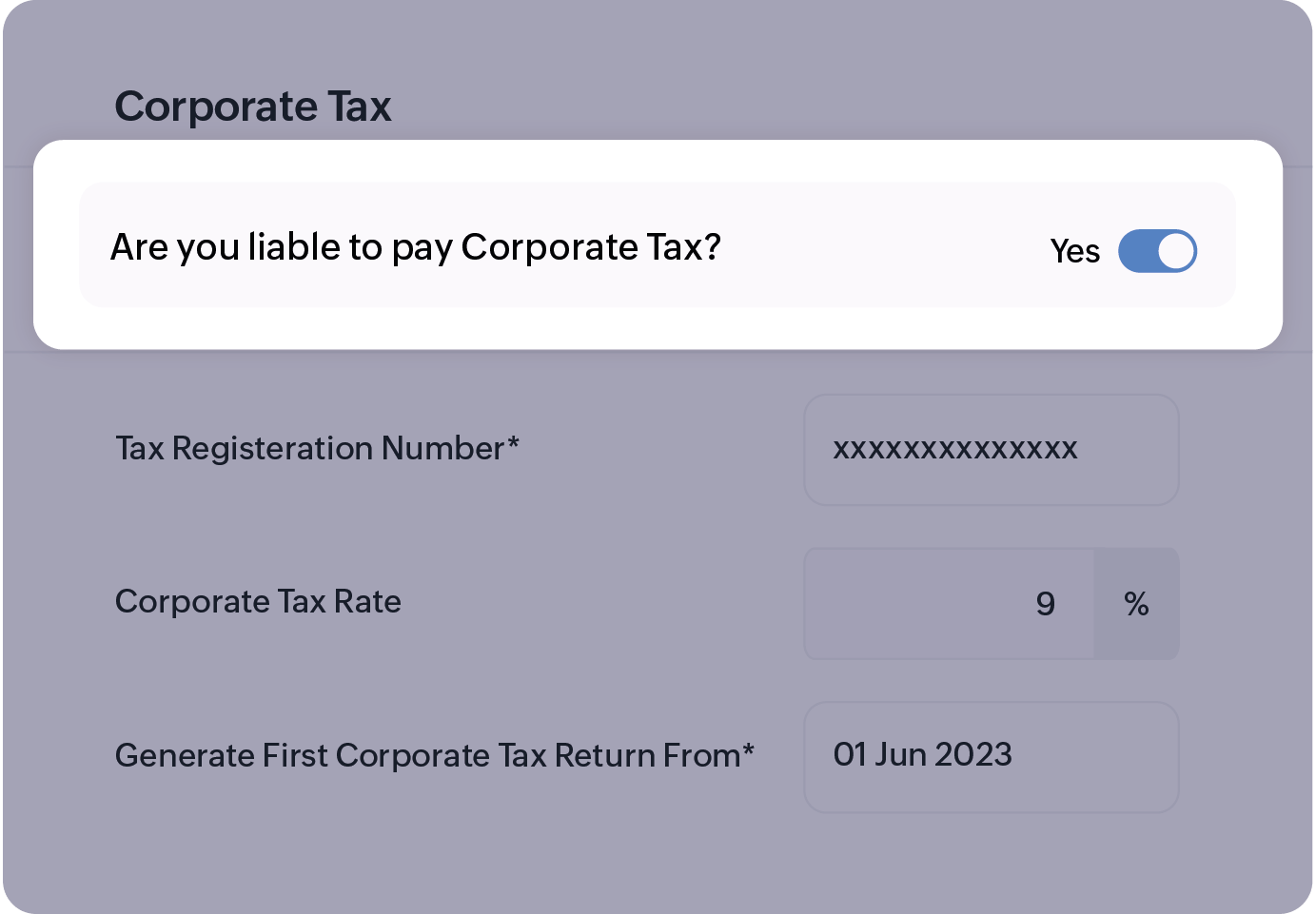Viewport: 1316px width, 914px height.
Task: Select the Generate First Corporate Tax Return From field
Action: tap(991, 756)
